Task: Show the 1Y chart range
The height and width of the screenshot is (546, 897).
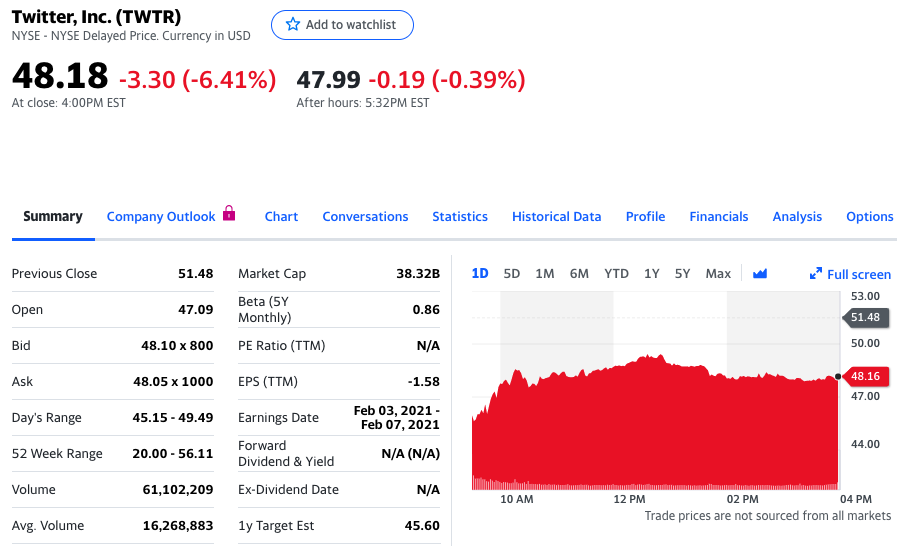Action: (x=652, y=274)
